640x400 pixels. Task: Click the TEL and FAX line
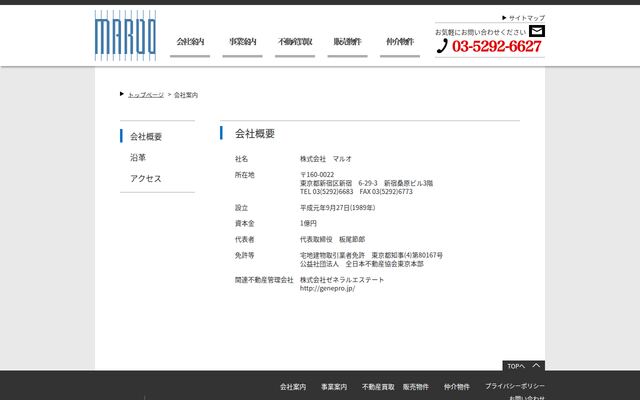click(x=356, y=191)
